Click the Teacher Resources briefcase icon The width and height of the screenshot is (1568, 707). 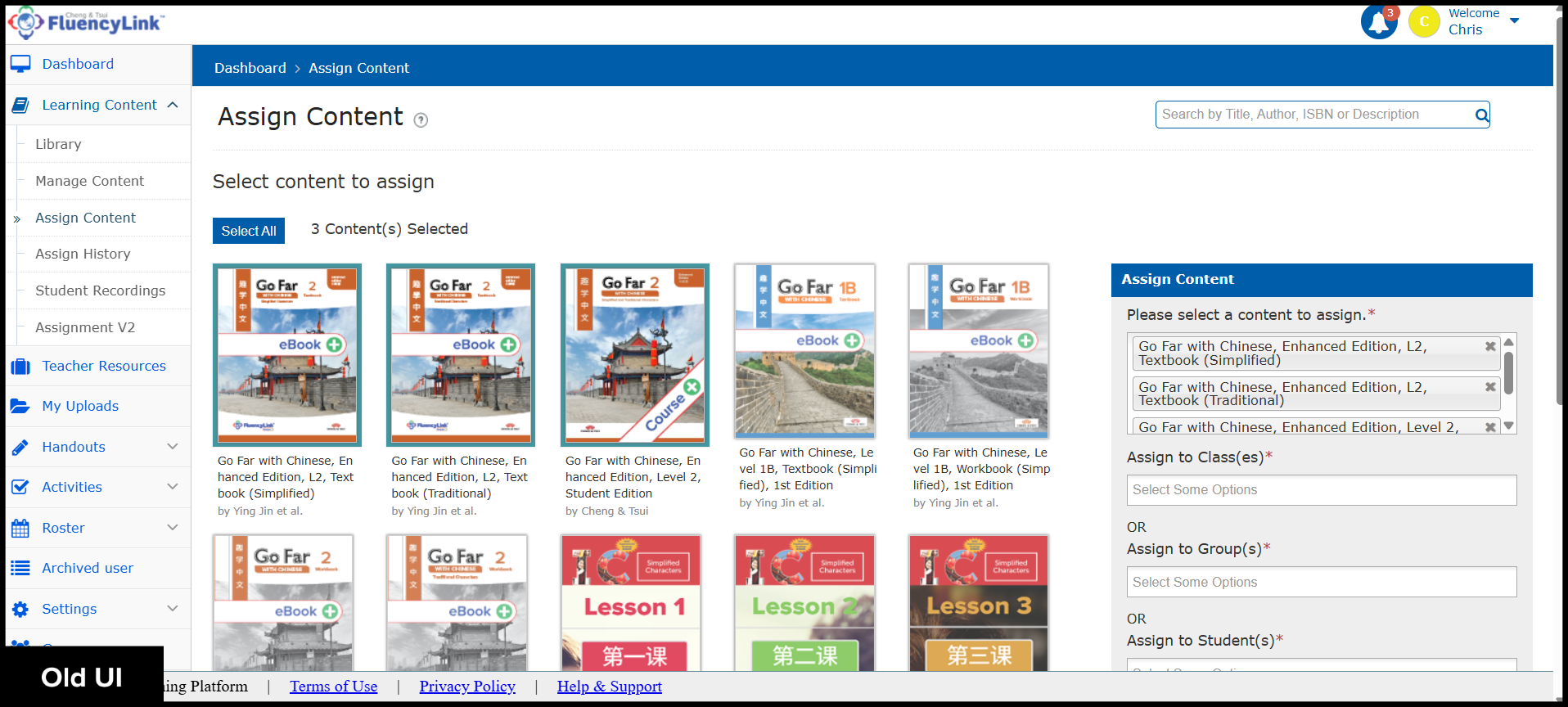[20, 366]
